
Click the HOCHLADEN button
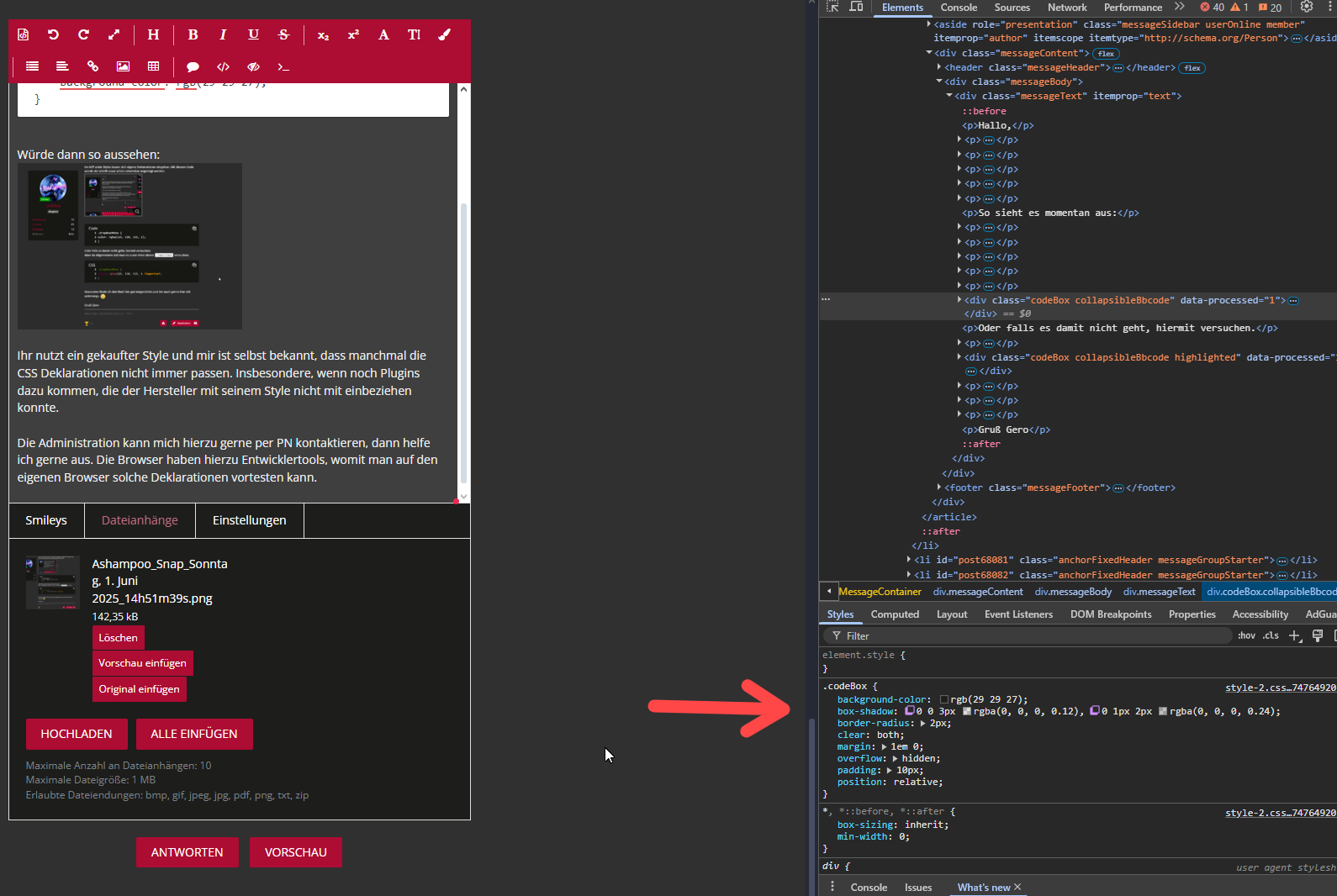pos(77,734)
